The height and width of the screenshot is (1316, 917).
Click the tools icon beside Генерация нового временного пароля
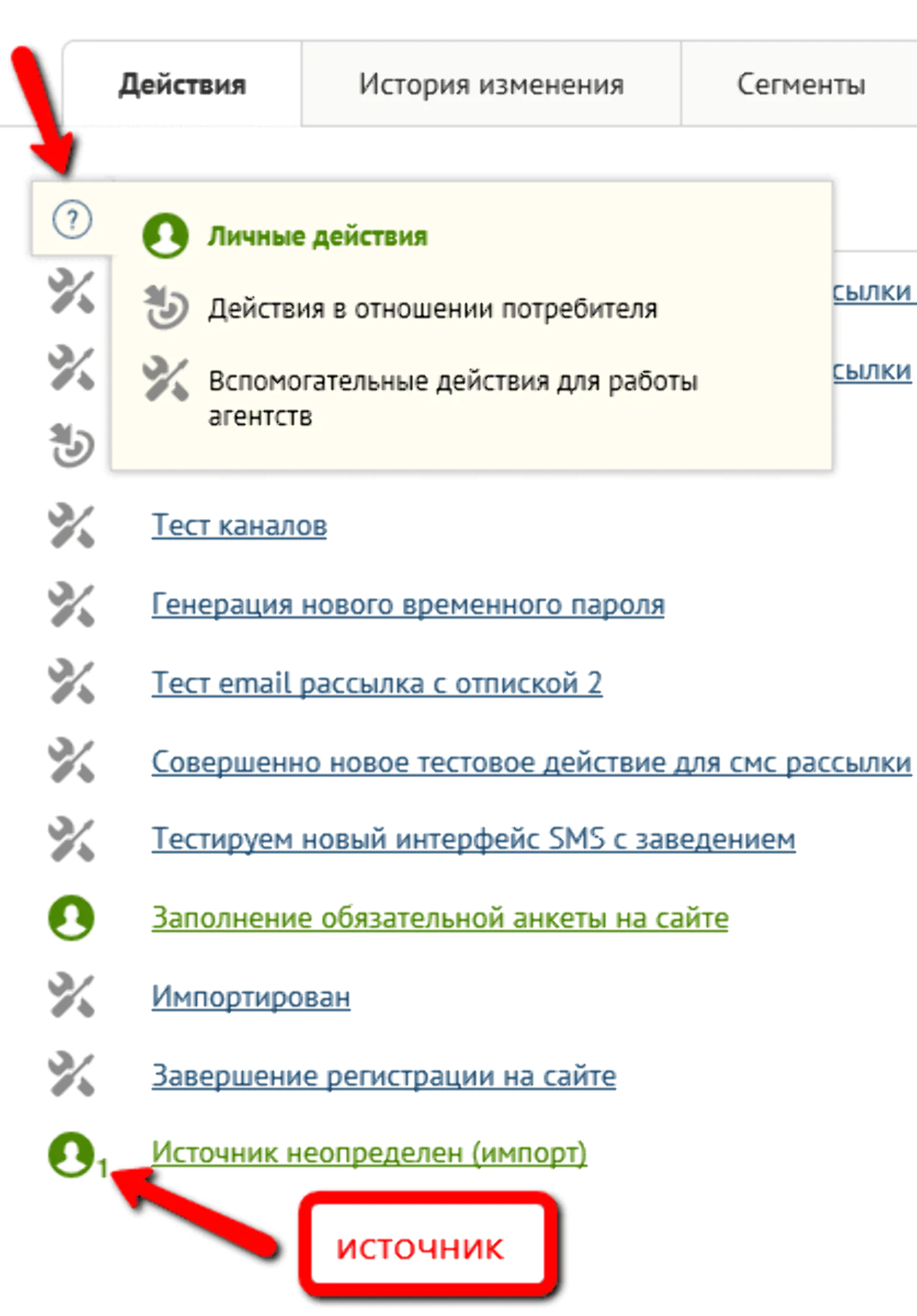tap(71, 604)
